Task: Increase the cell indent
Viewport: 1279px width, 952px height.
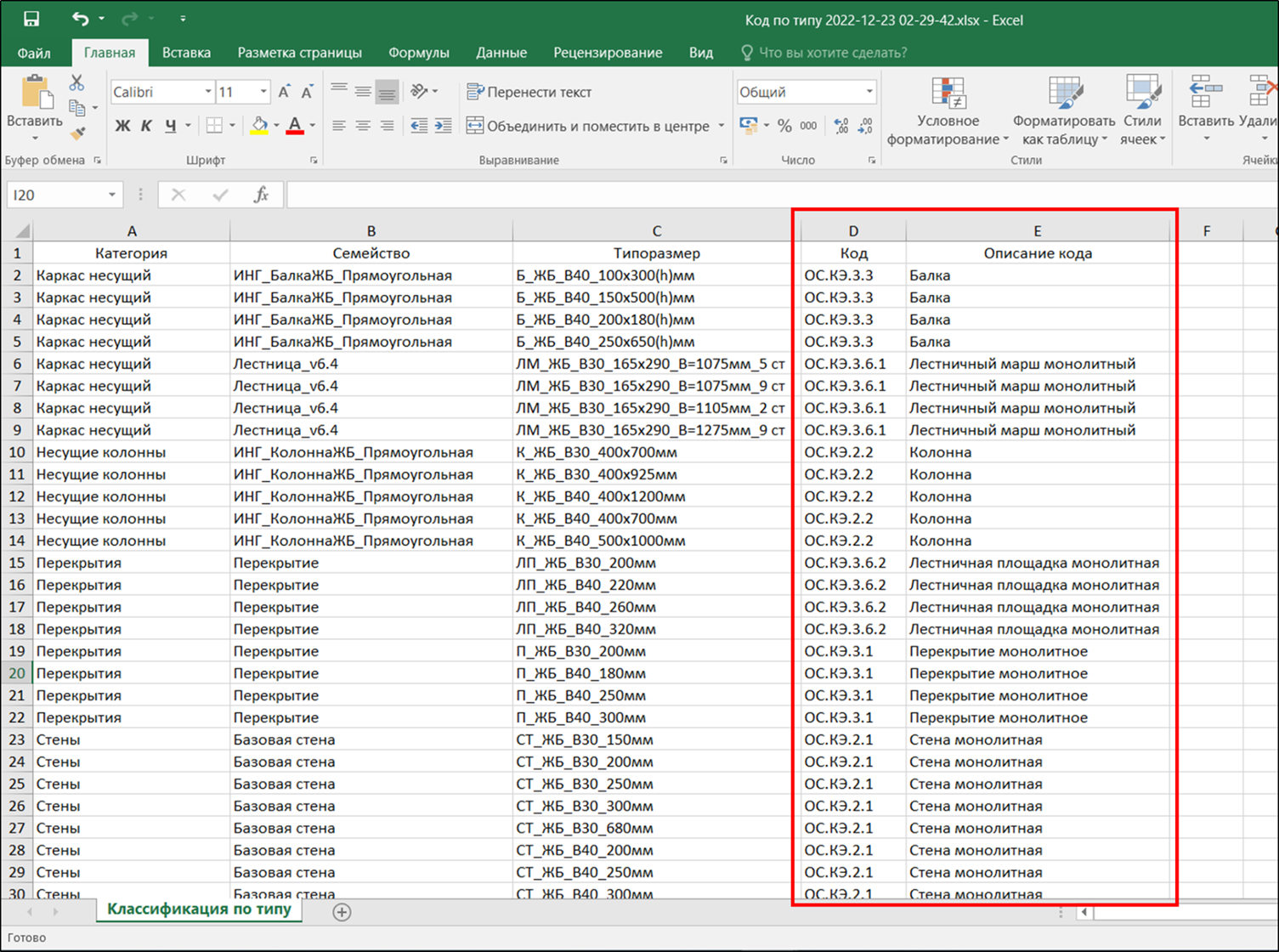Action: click(443, 126)
